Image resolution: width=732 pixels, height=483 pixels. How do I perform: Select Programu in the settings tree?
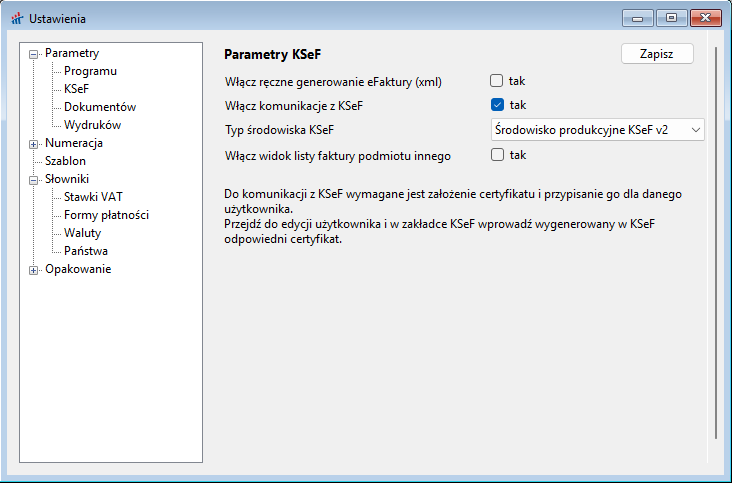(x=90, y=71)
